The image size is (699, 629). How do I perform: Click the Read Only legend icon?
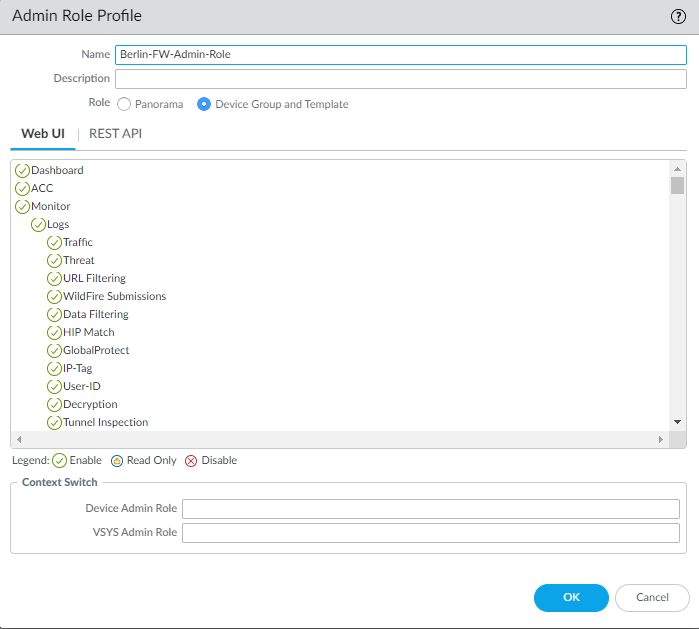coord(117,461)
